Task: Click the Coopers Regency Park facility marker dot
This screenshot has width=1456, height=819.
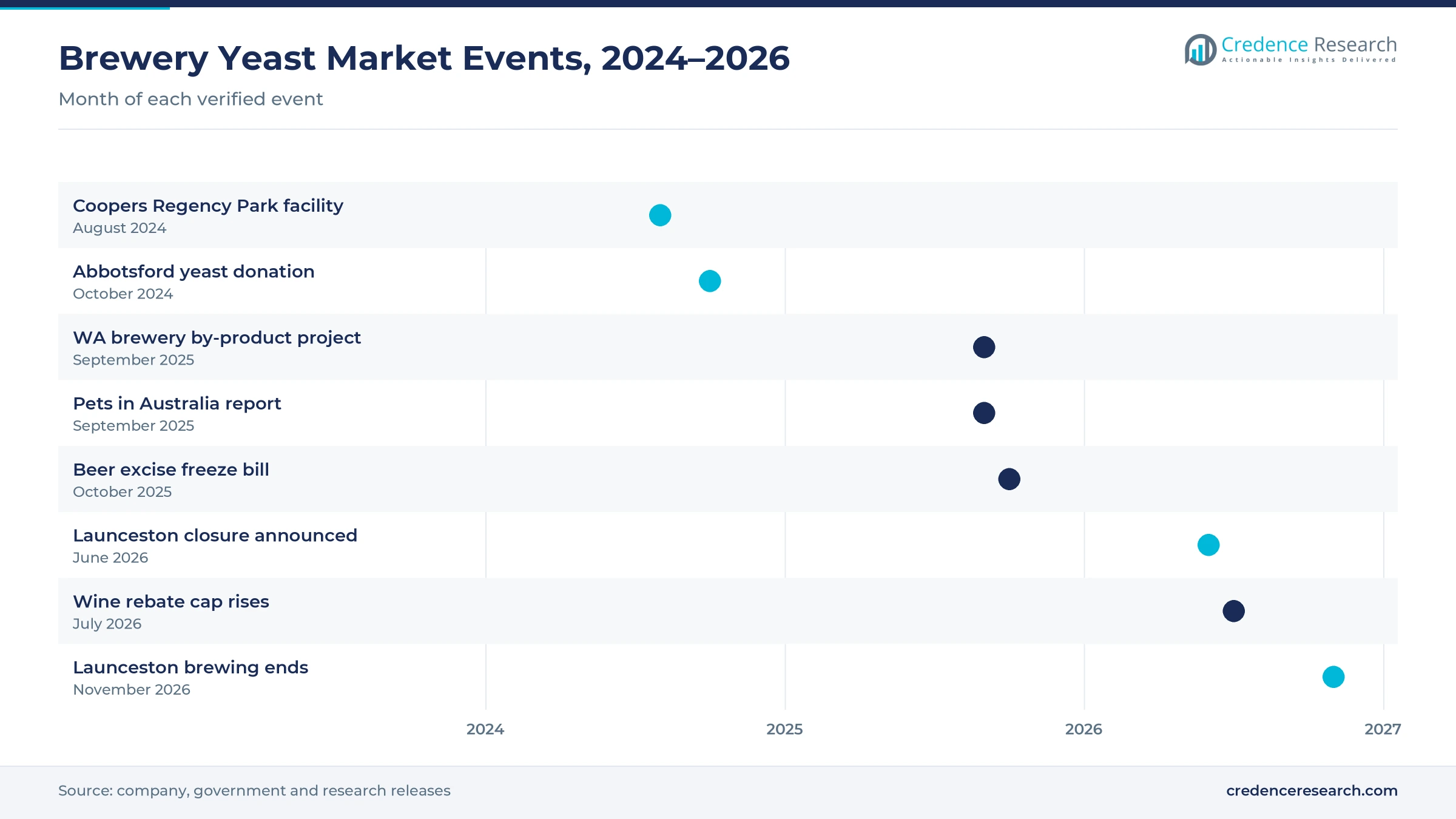Action: pyautogui.click(x=660, y=215)
